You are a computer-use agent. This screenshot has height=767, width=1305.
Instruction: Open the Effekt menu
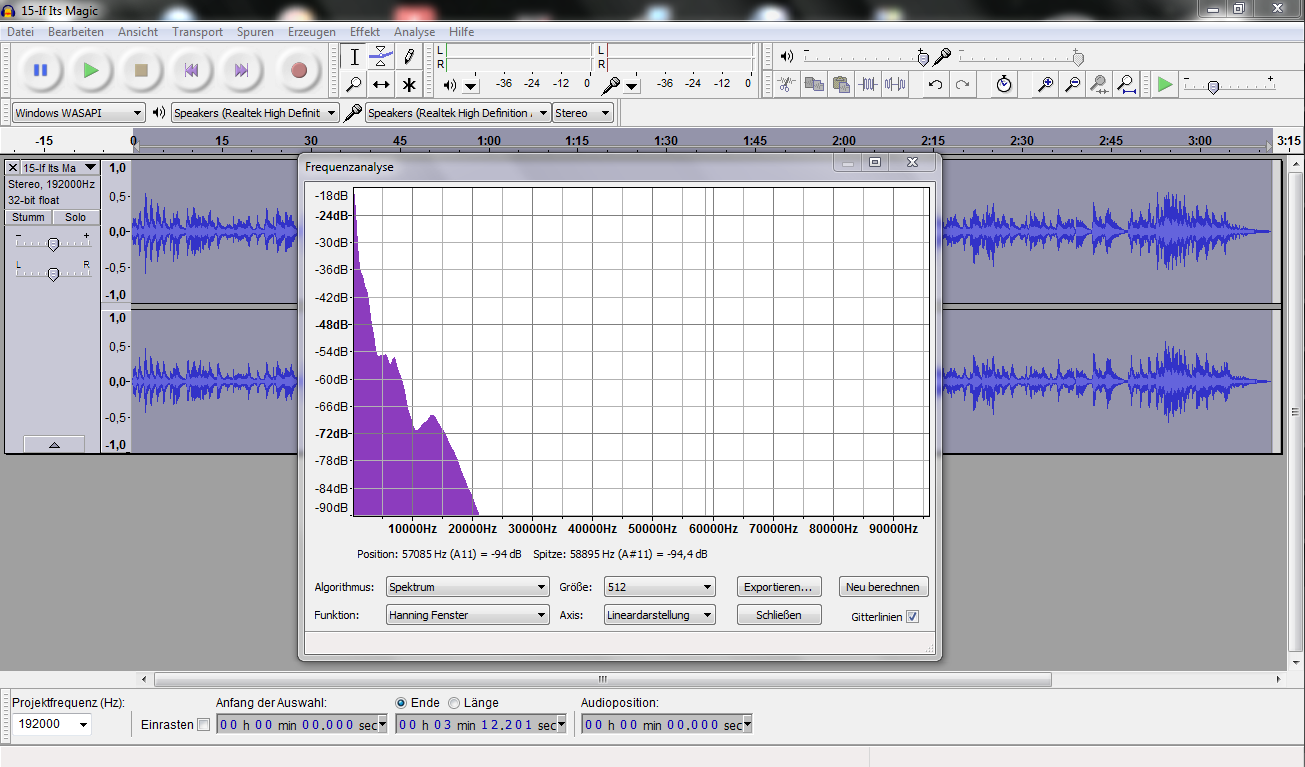coord(365,32)
